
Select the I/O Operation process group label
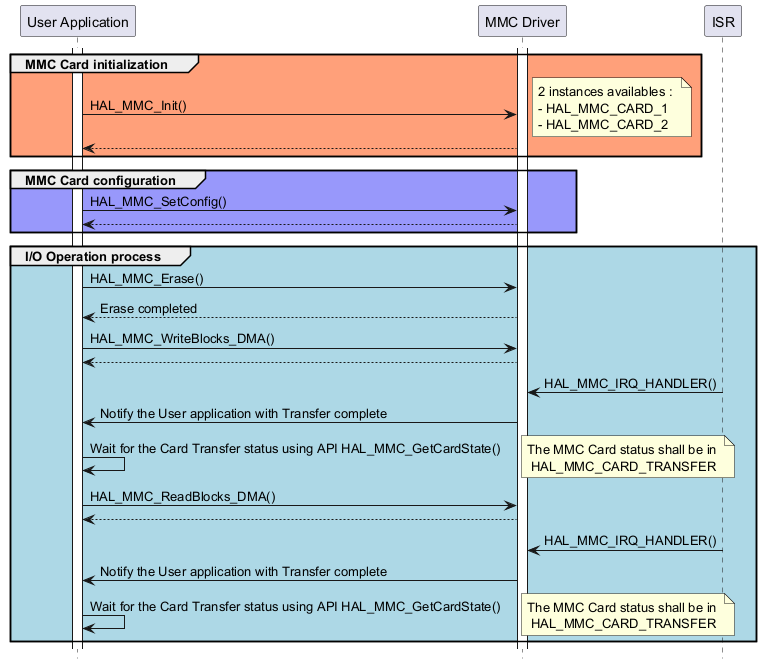point(93,257)
